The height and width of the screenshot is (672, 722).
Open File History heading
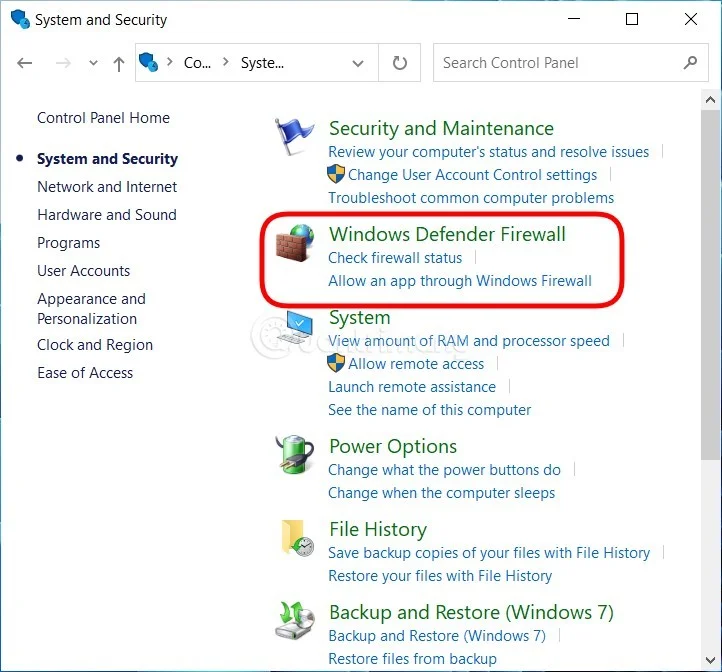pos(378,529)
